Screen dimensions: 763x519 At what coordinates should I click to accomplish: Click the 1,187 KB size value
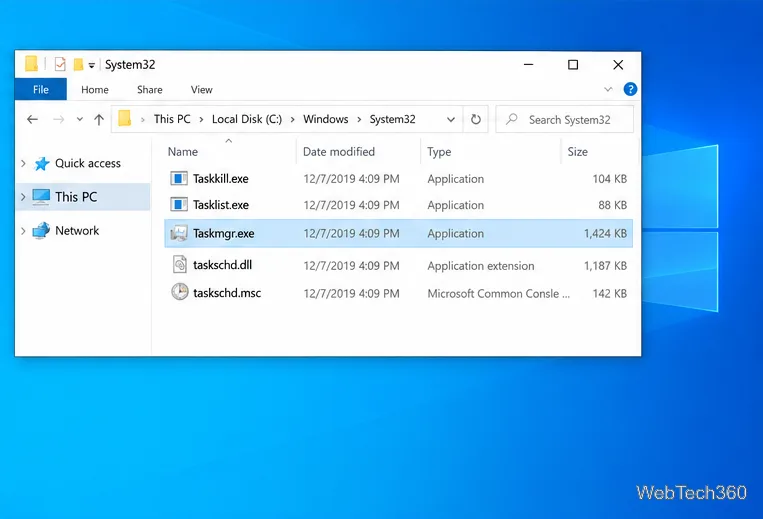tap(605, 266)
